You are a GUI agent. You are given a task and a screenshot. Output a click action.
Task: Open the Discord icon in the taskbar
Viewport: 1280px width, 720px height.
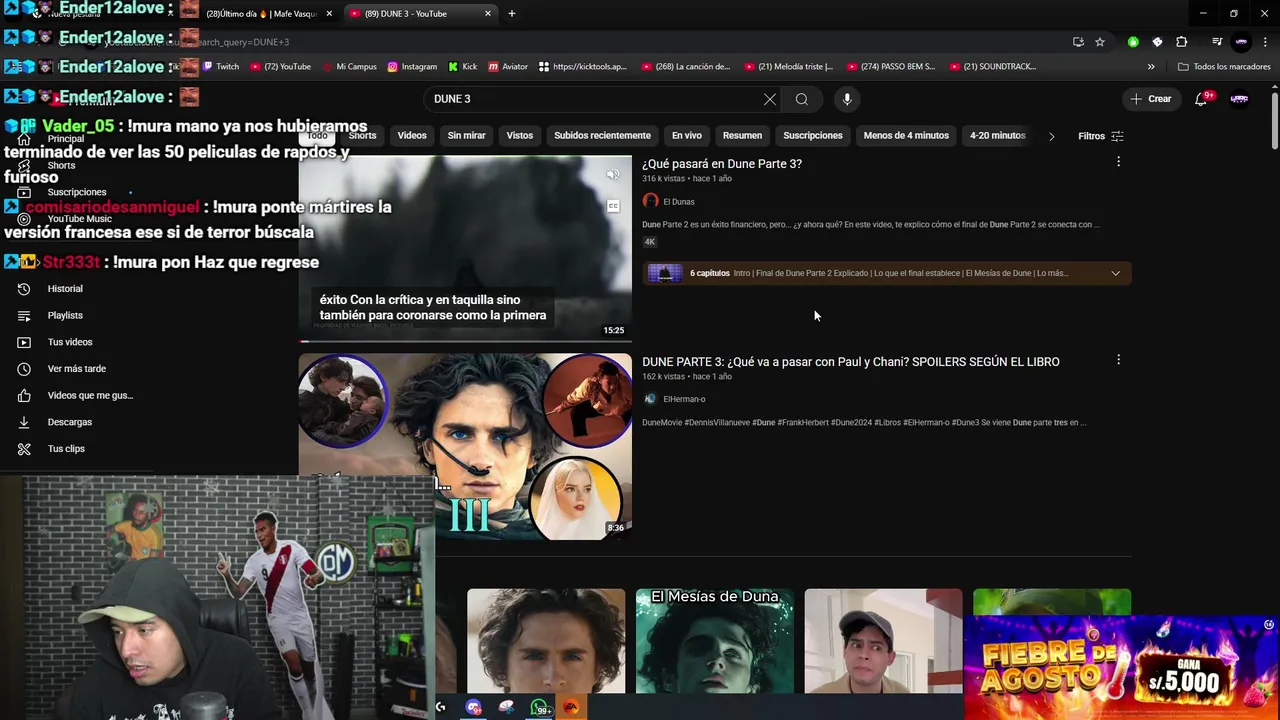click(x=474, y=707)
